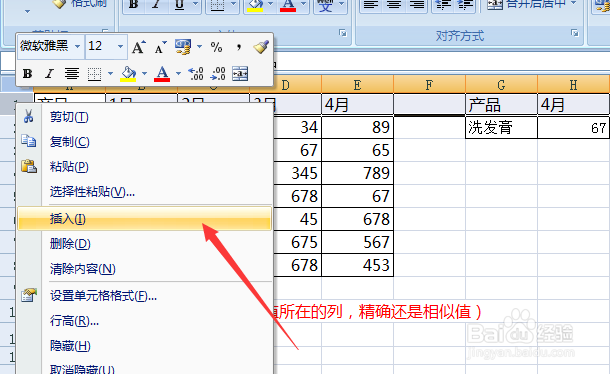Screen dimensions: 610x374
Task: Select column E header
Action: 358,84
